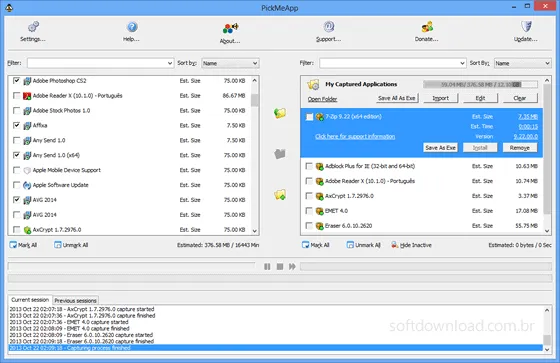Open the Settings toolbar icon
Image resolution: width=560 pixels, height=363 pixels.
(33, 27)
